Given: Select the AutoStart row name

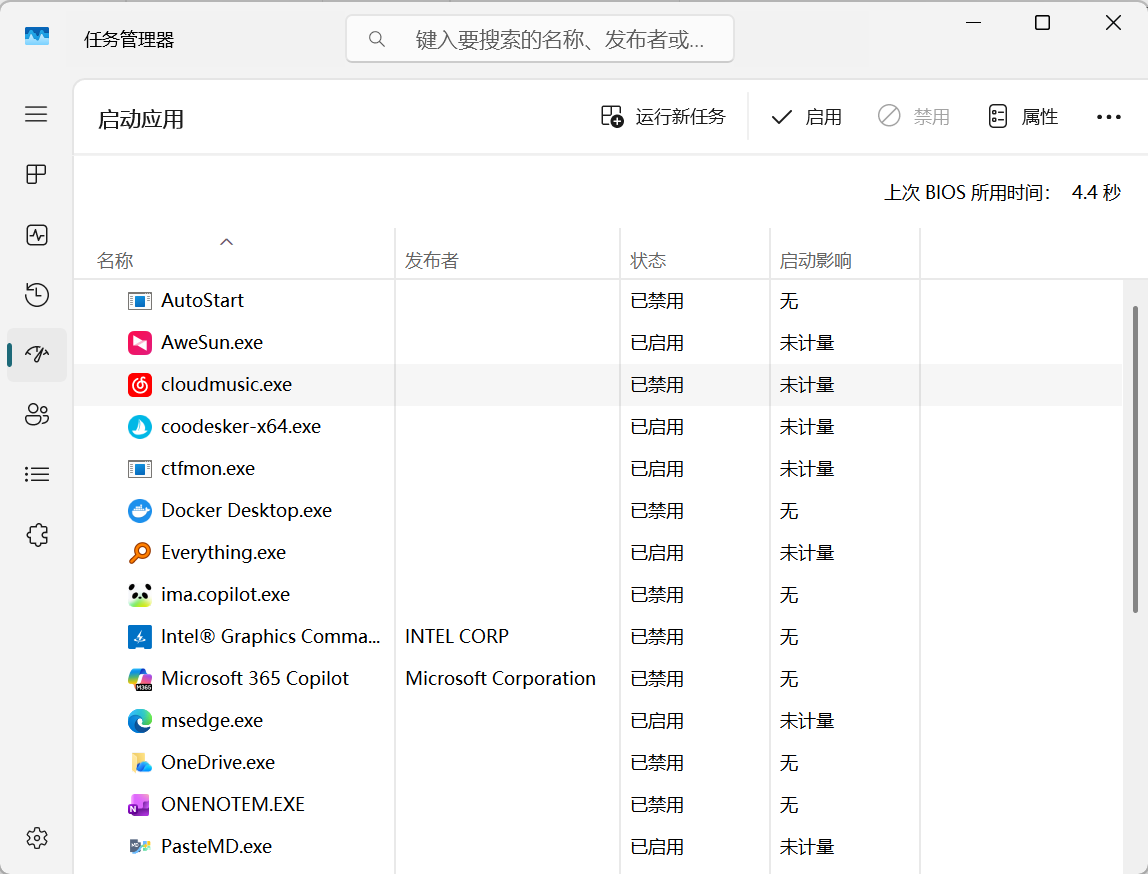Looking at the screenshot, I should (x=202, y=300).
